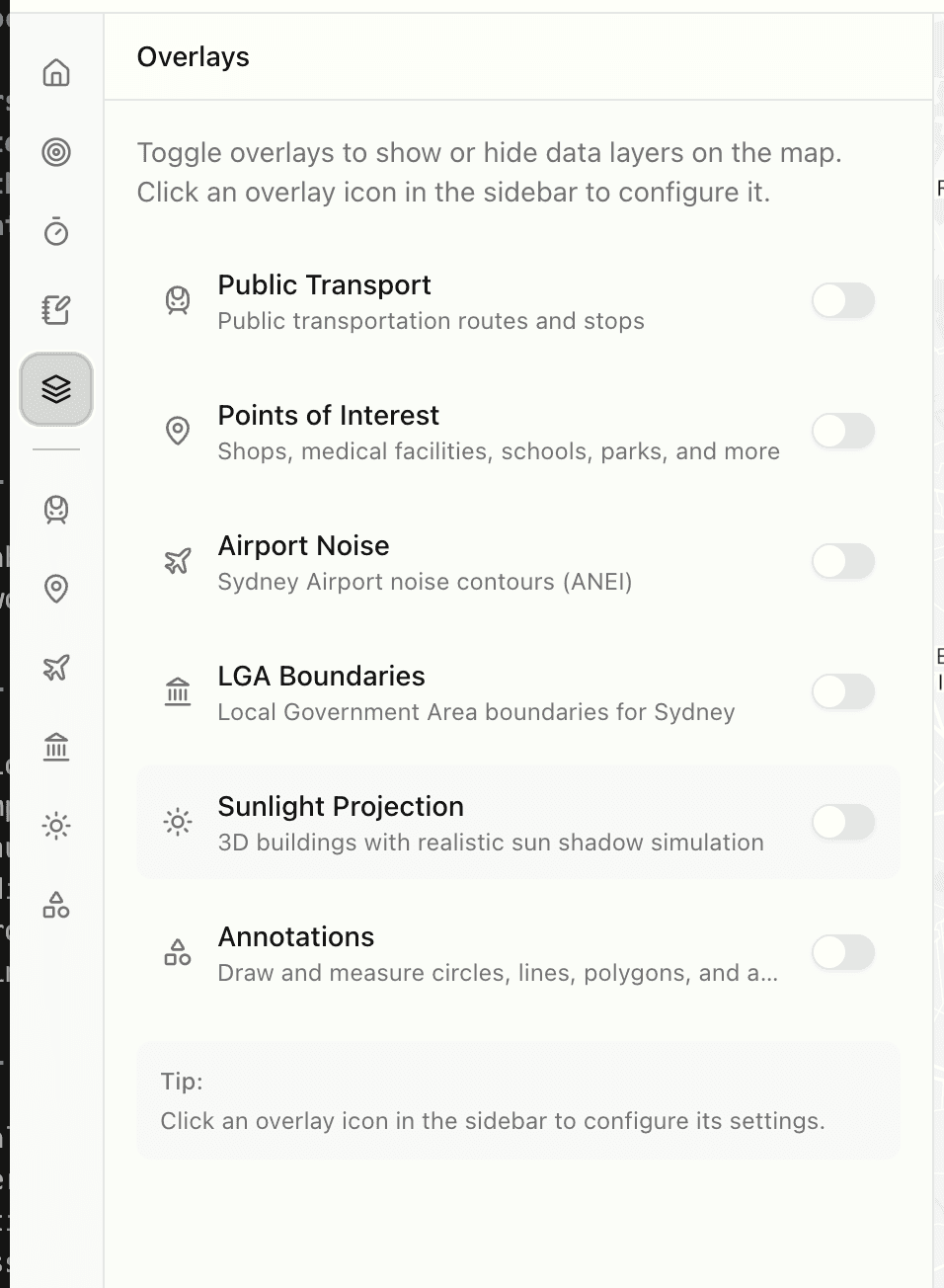Screen dimensions: 944x1288
Task: Open the notebook edit sidebar icon
Action: (x=56, y=310)
